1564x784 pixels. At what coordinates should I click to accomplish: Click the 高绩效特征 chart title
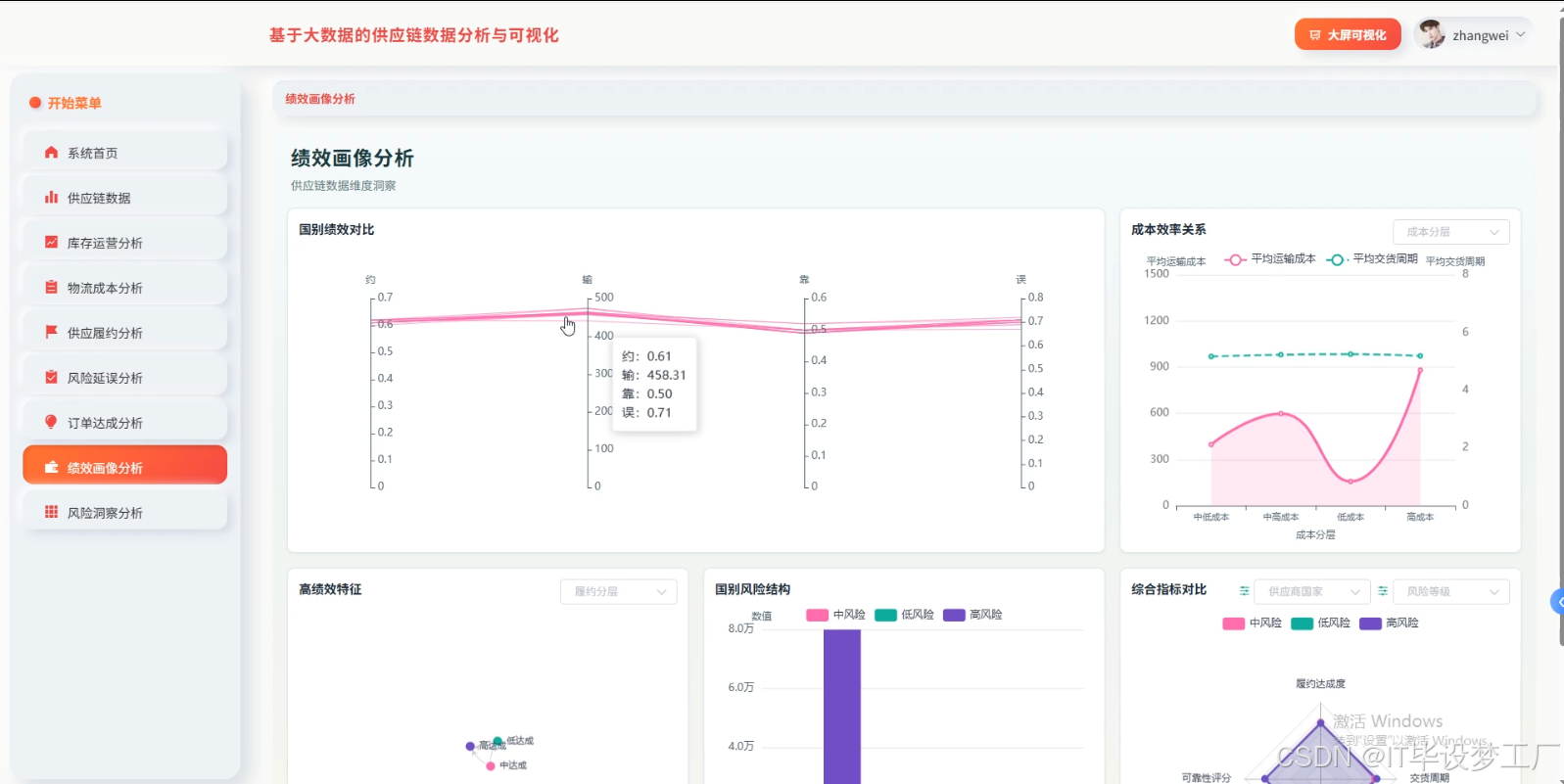pos(330,589)
